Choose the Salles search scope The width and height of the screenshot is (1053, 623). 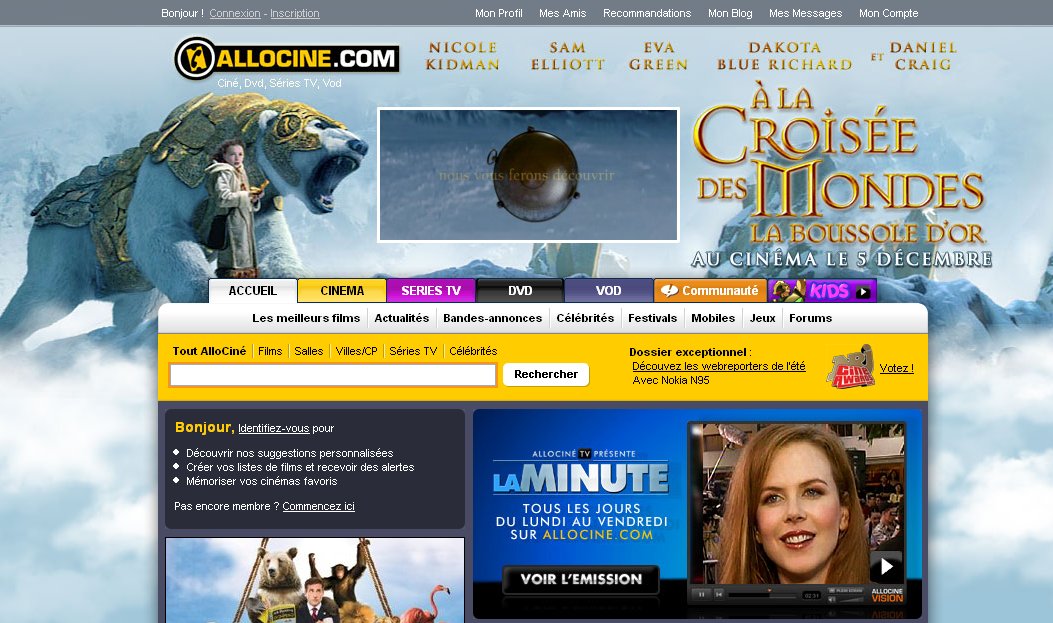(309, 351)
